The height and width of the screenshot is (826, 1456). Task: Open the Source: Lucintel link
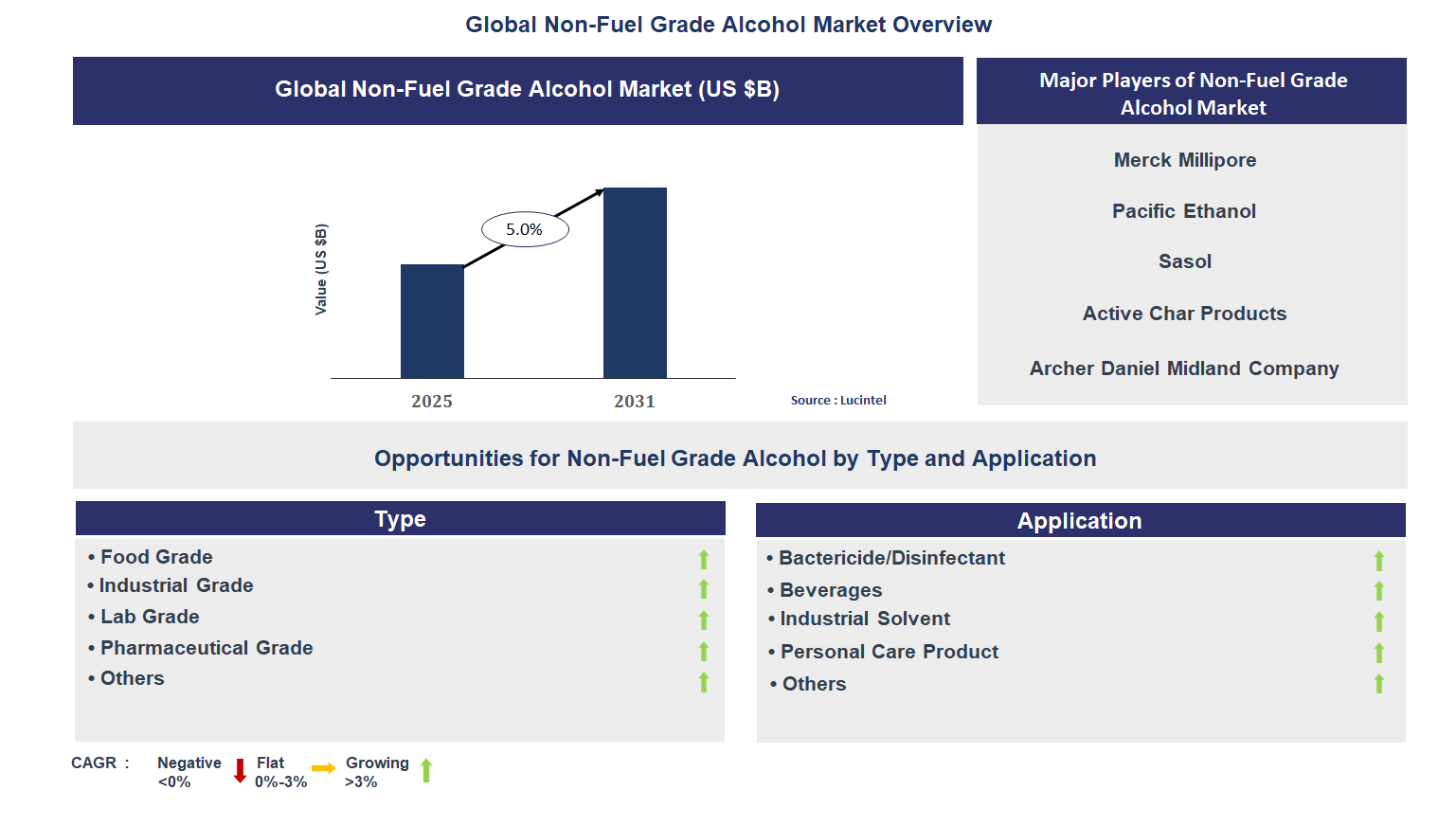[x=838, y=400]
